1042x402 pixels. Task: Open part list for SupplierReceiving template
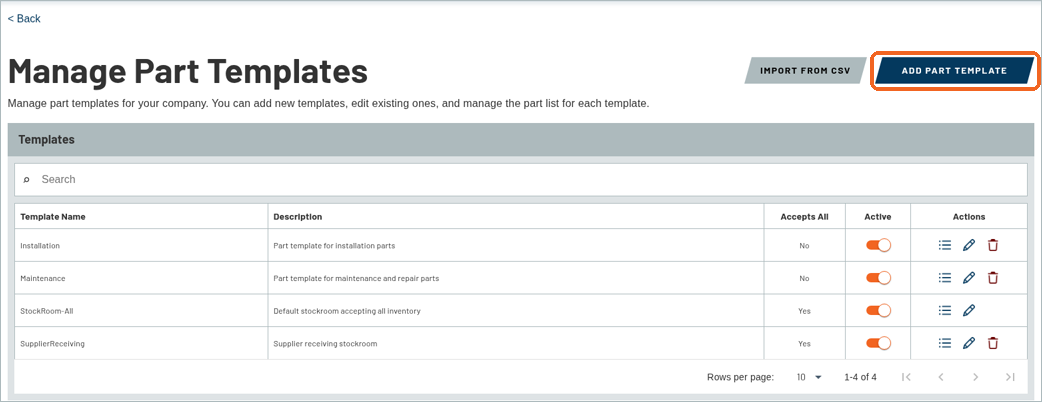click(945, 343)
